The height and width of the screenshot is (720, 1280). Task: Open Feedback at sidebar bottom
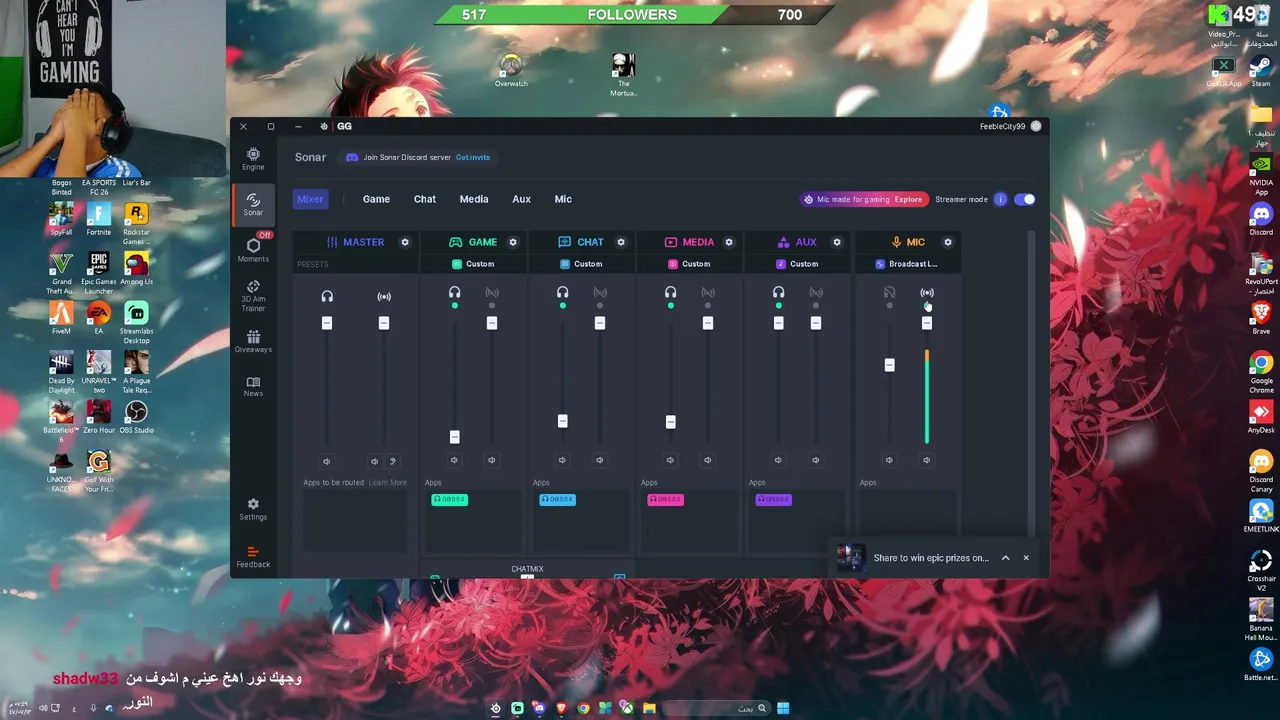pos(253,557)
